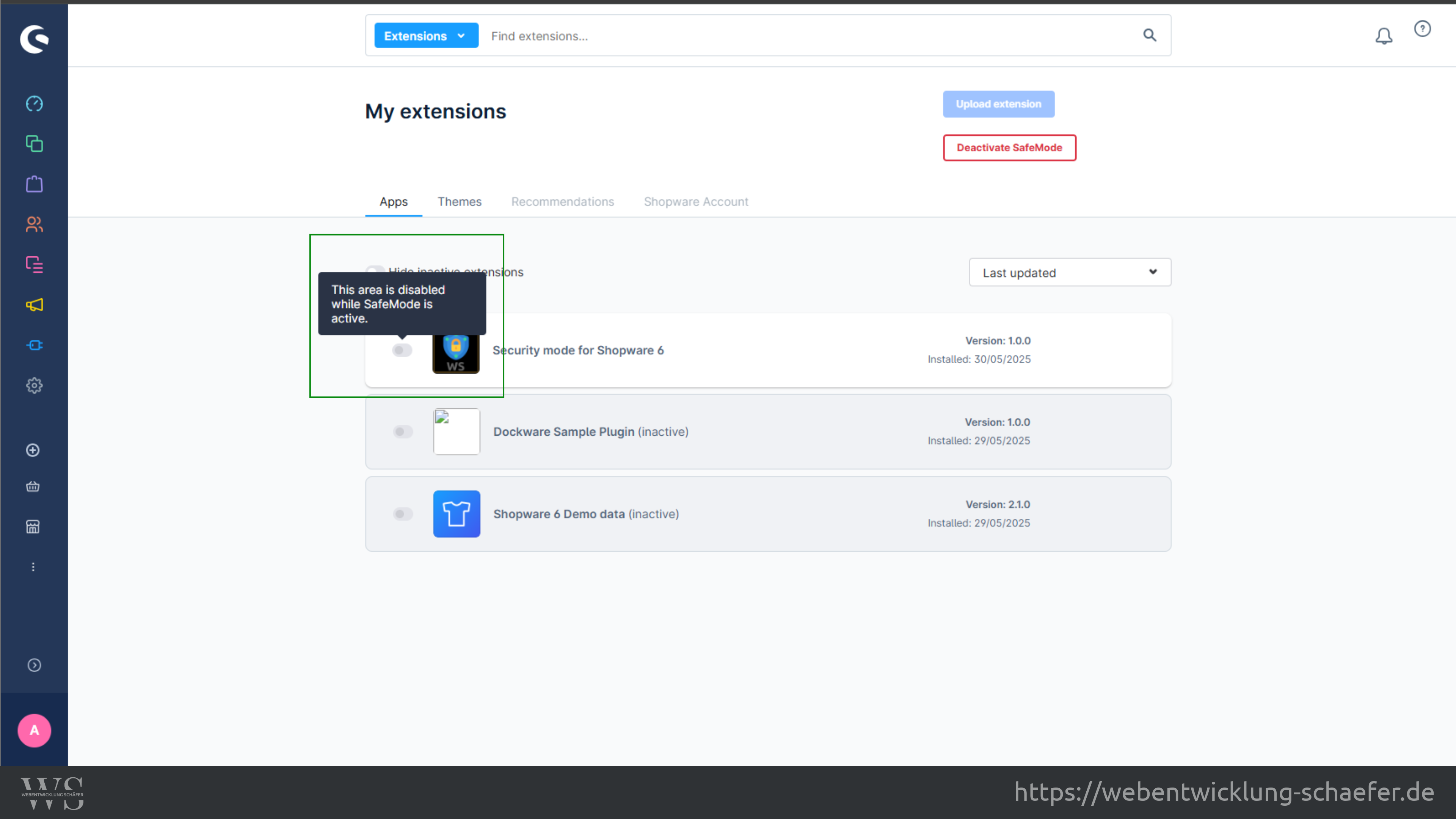
Task: Open the Orders shopping bag icon
Action: click(35, 184)
